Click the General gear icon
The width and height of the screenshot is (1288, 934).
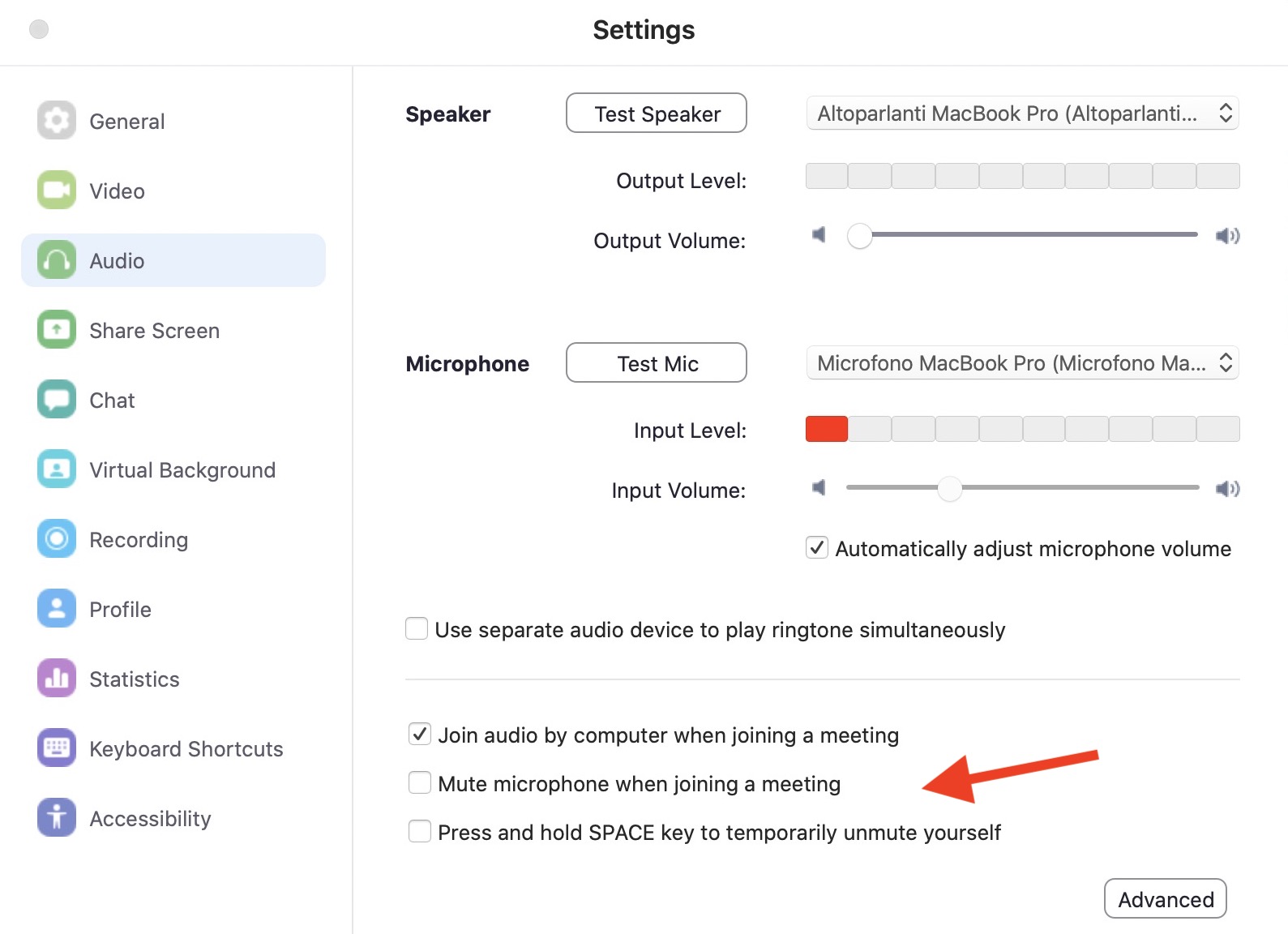click(56, 121)
